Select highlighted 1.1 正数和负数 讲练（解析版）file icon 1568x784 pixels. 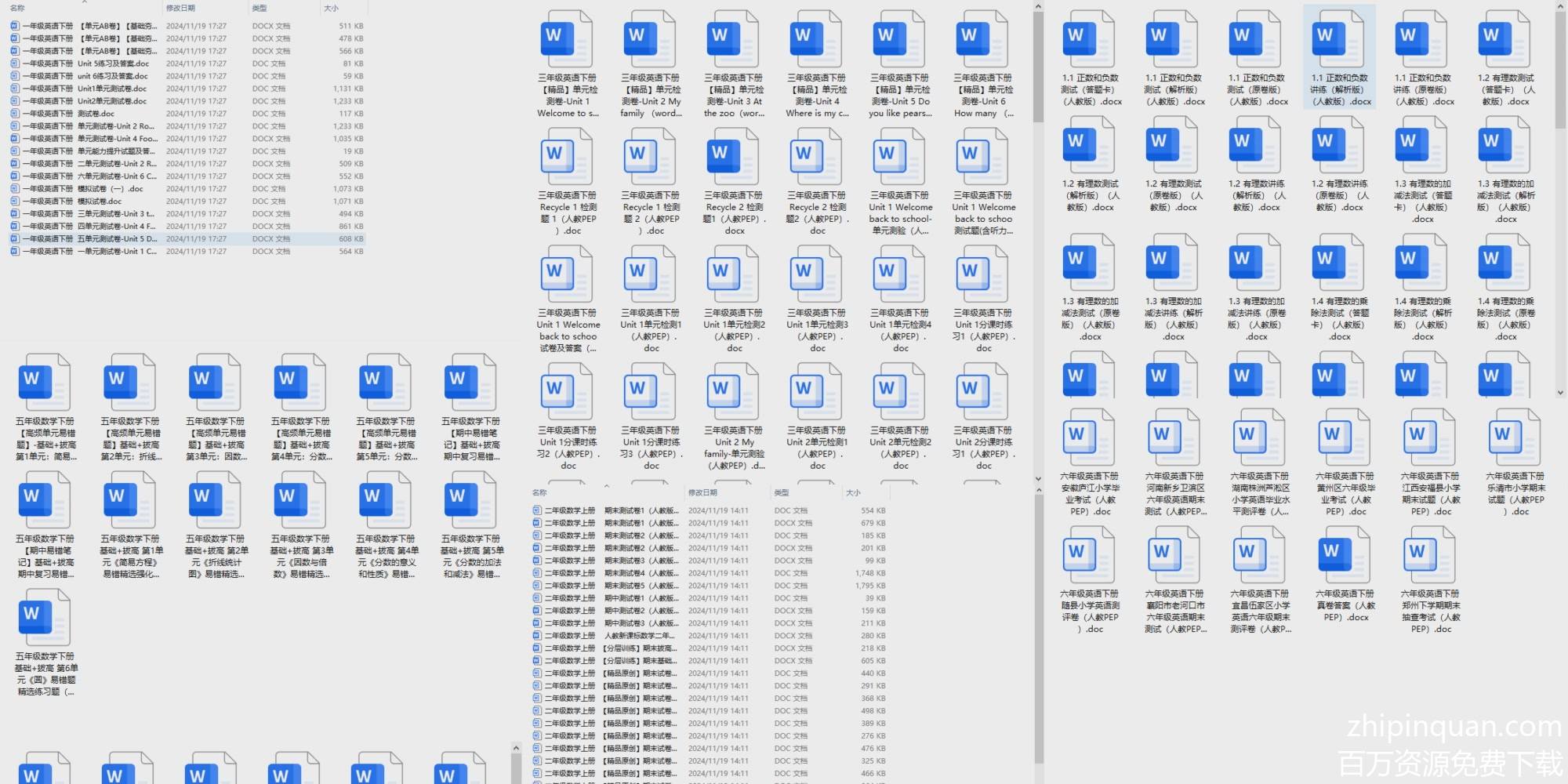click(1339, 39)
